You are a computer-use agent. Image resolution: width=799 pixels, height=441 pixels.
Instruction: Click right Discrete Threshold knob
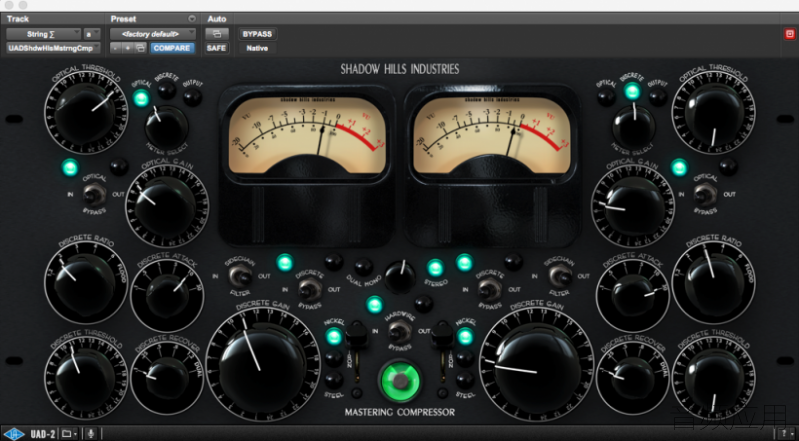[714, 378]
